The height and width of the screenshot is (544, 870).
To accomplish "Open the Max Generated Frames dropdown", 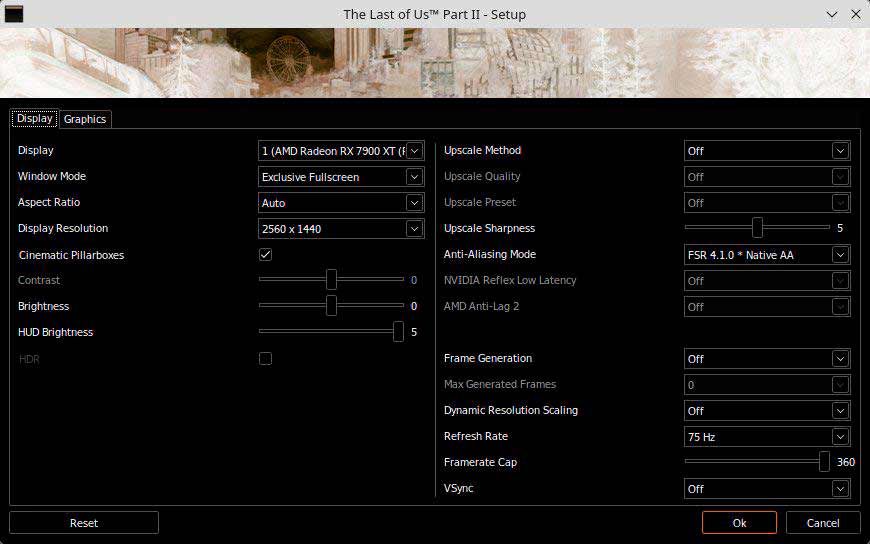I will (767, 385).
